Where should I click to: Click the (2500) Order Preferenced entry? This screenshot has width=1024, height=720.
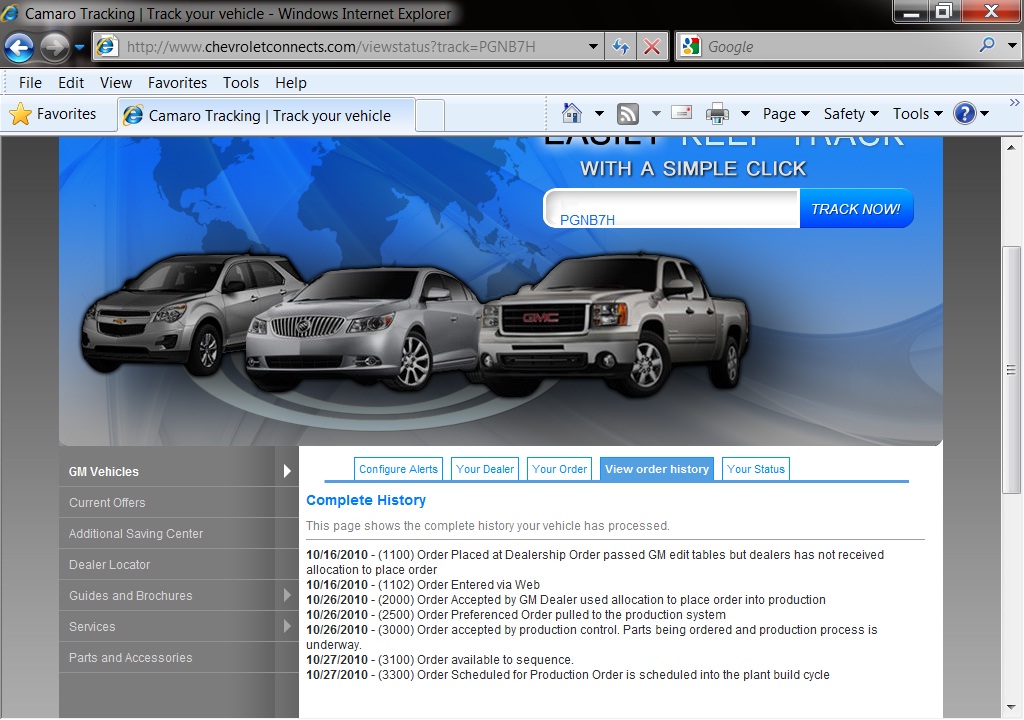[516, 615]
